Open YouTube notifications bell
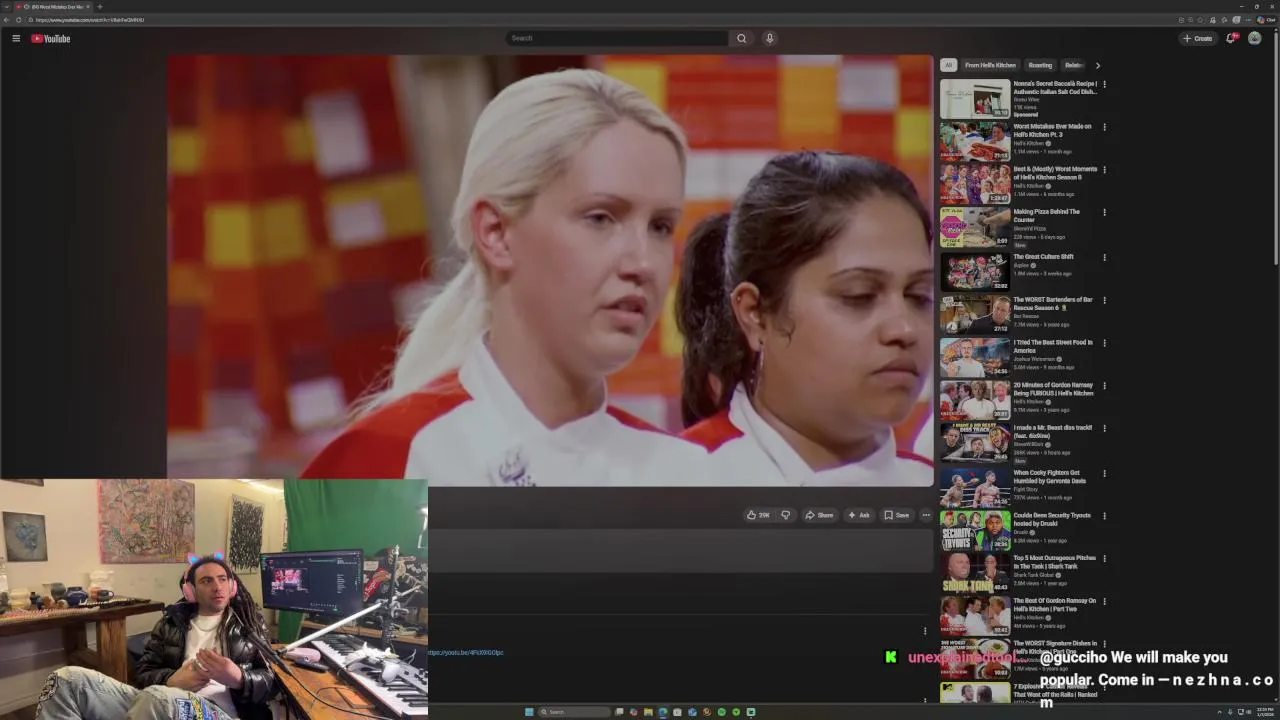The width and height of the screenshot is (1280, 720). [1231, 38]
